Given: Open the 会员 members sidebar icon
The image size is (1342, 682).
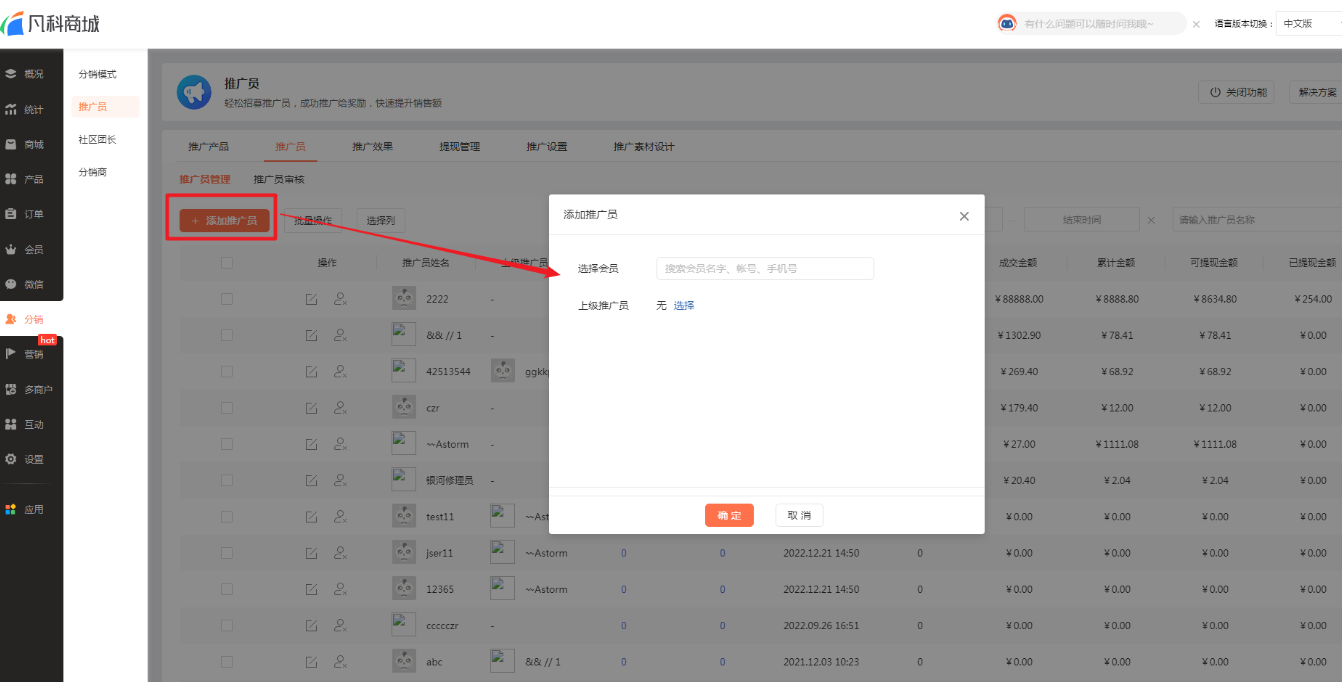Looking at the screenshot, I should [11, 249].
